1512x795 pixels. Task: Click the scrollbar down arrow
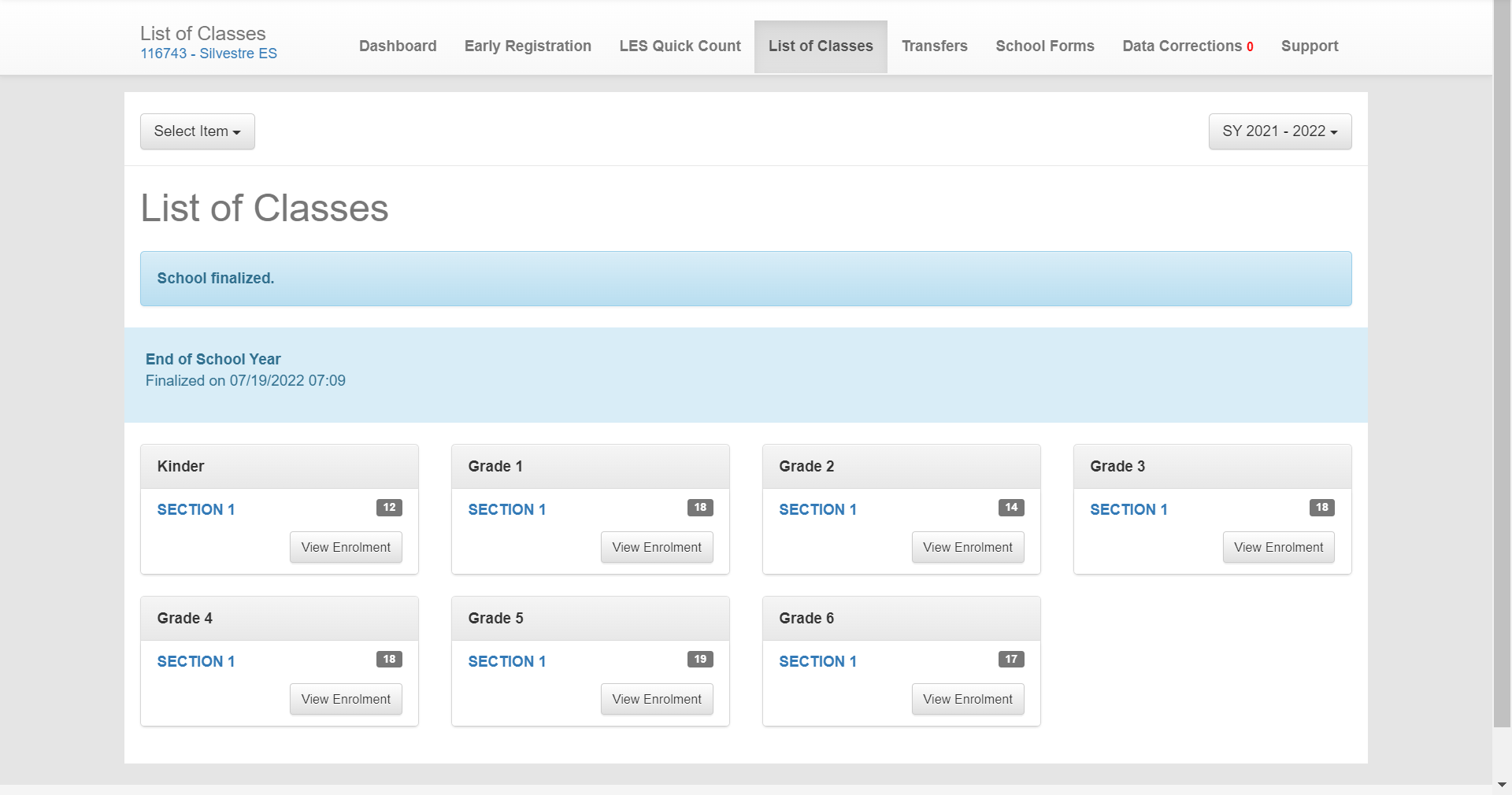pos(1502,785)
